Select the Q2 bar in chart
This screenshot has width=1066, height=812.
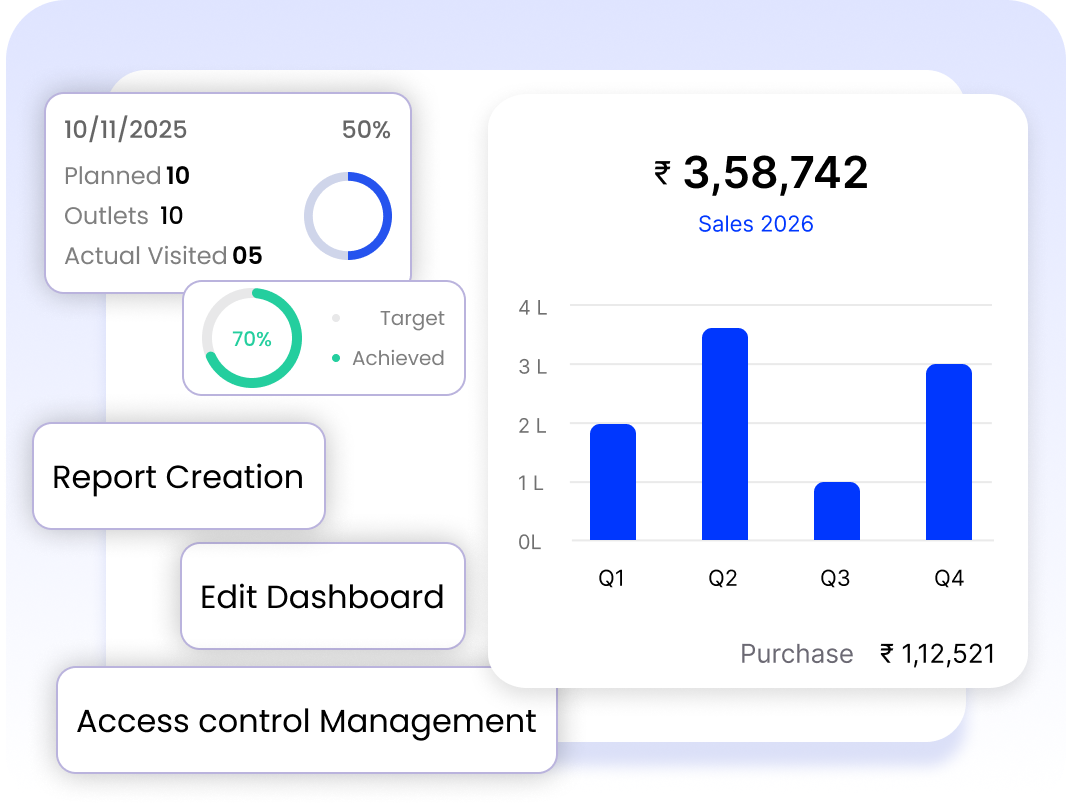click(x=725, y=434)
